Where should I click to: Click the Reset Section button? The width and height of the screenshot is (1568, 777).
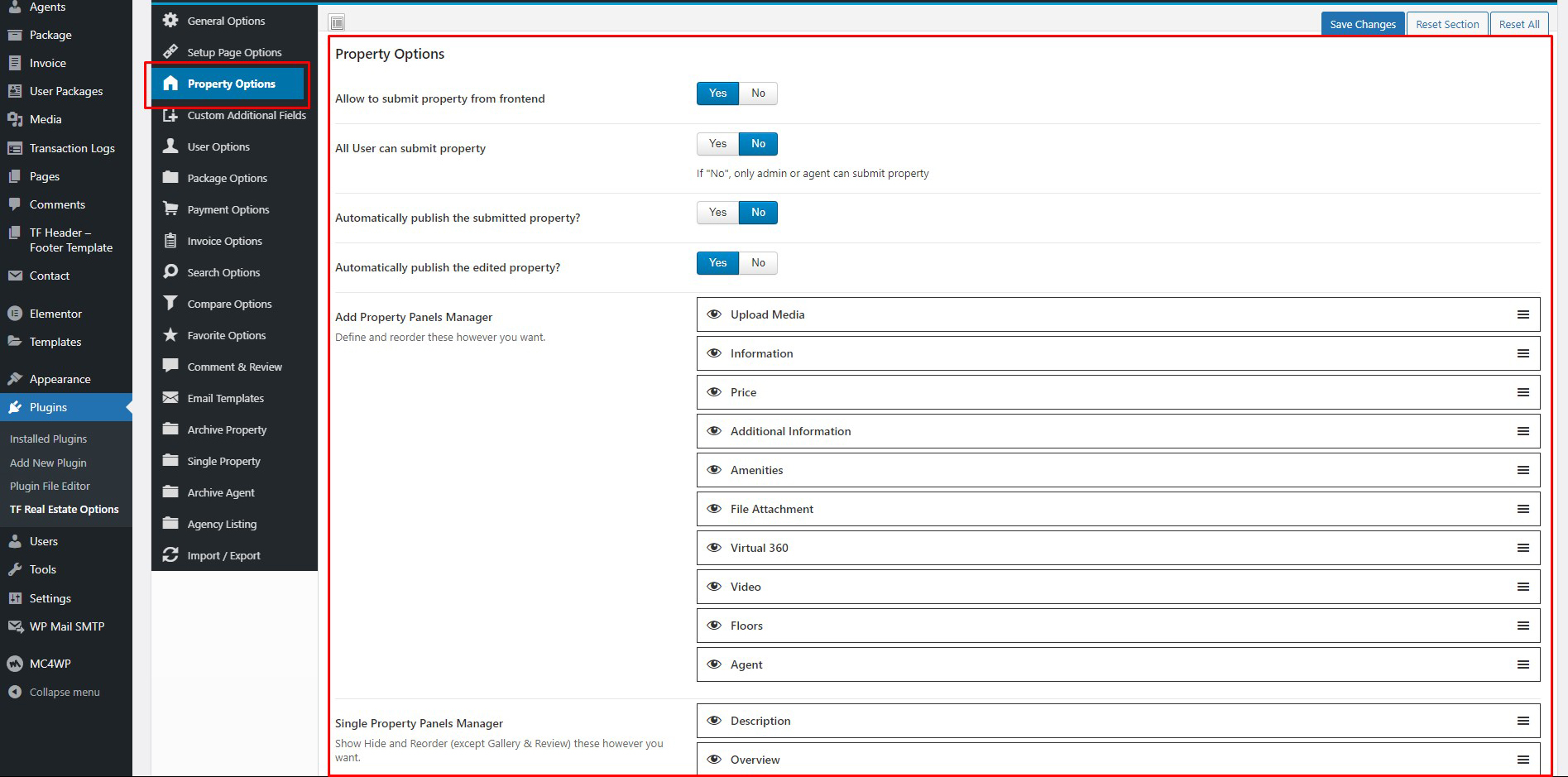(1447, 24)
